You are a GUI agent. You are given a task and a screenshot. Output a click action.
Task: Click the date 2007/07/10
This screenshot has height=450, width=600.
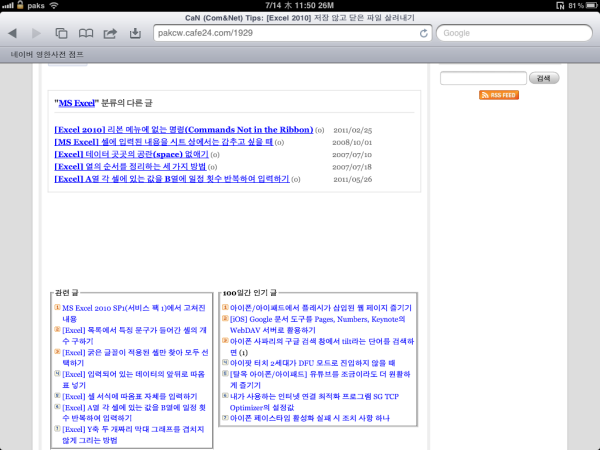(x=352, y=155)
